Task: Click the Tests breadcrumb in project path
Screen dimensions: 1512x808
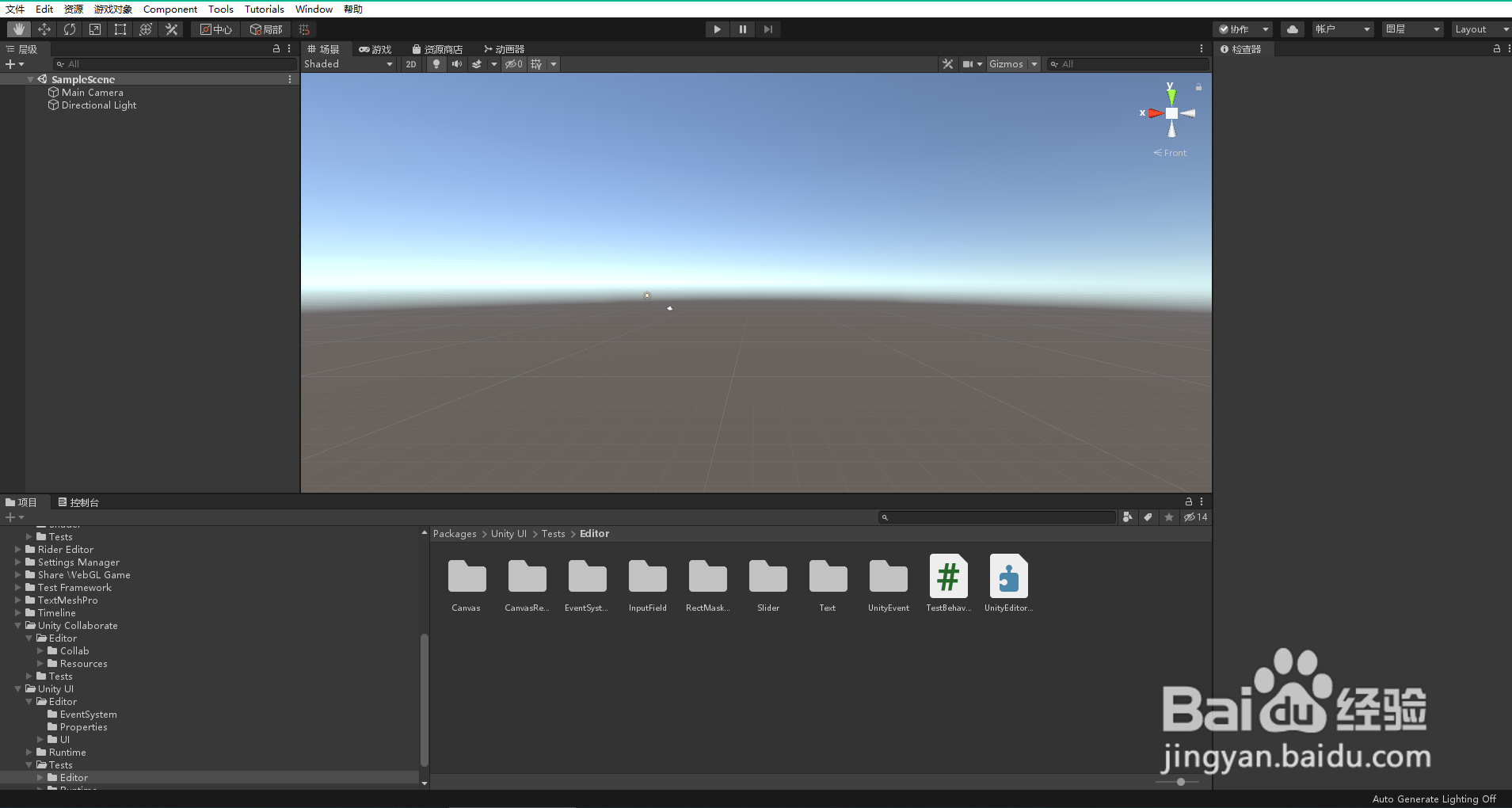Action: (553, 533)
